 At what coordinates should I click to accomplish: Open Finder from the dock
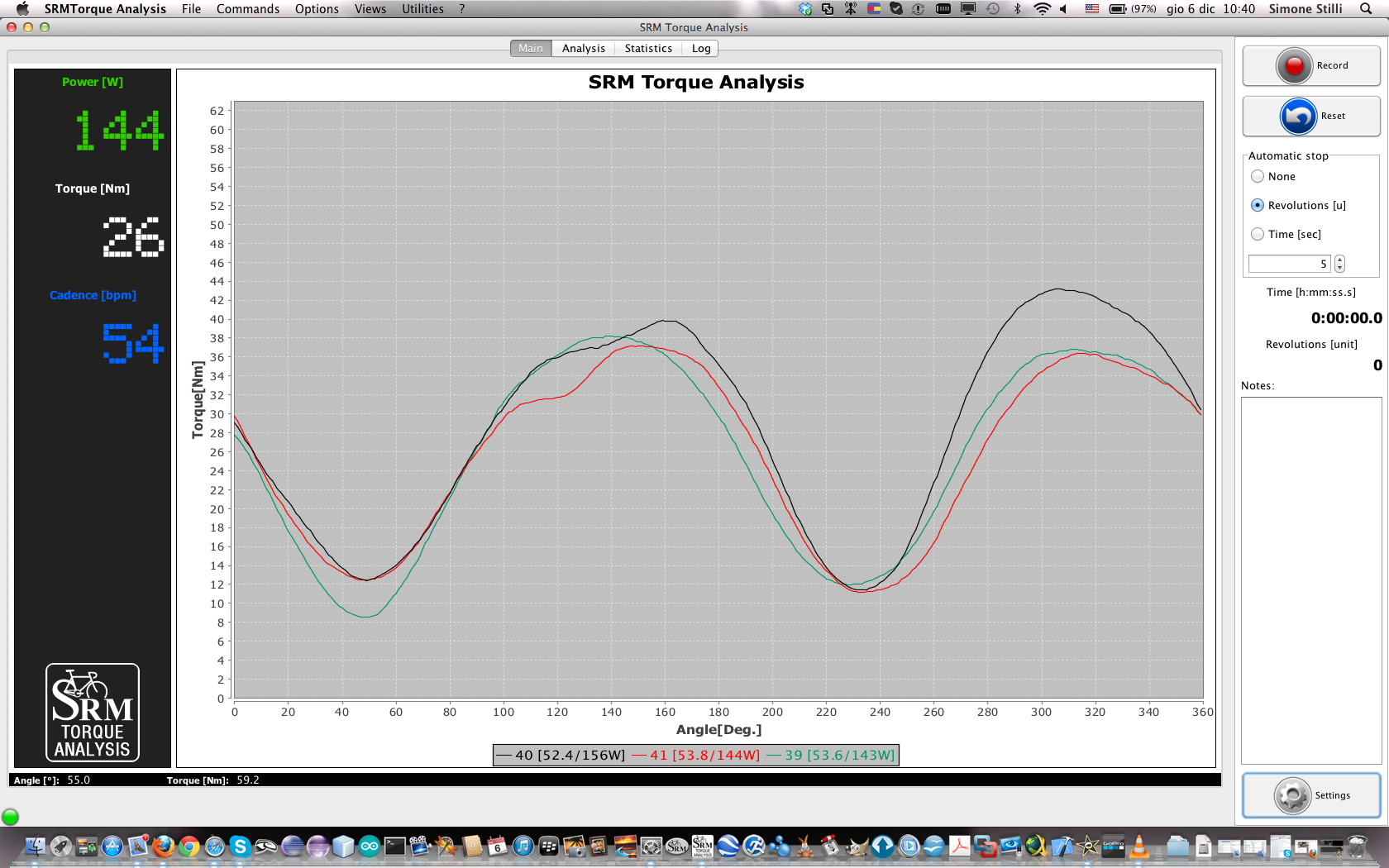click(x=35, y=846)
